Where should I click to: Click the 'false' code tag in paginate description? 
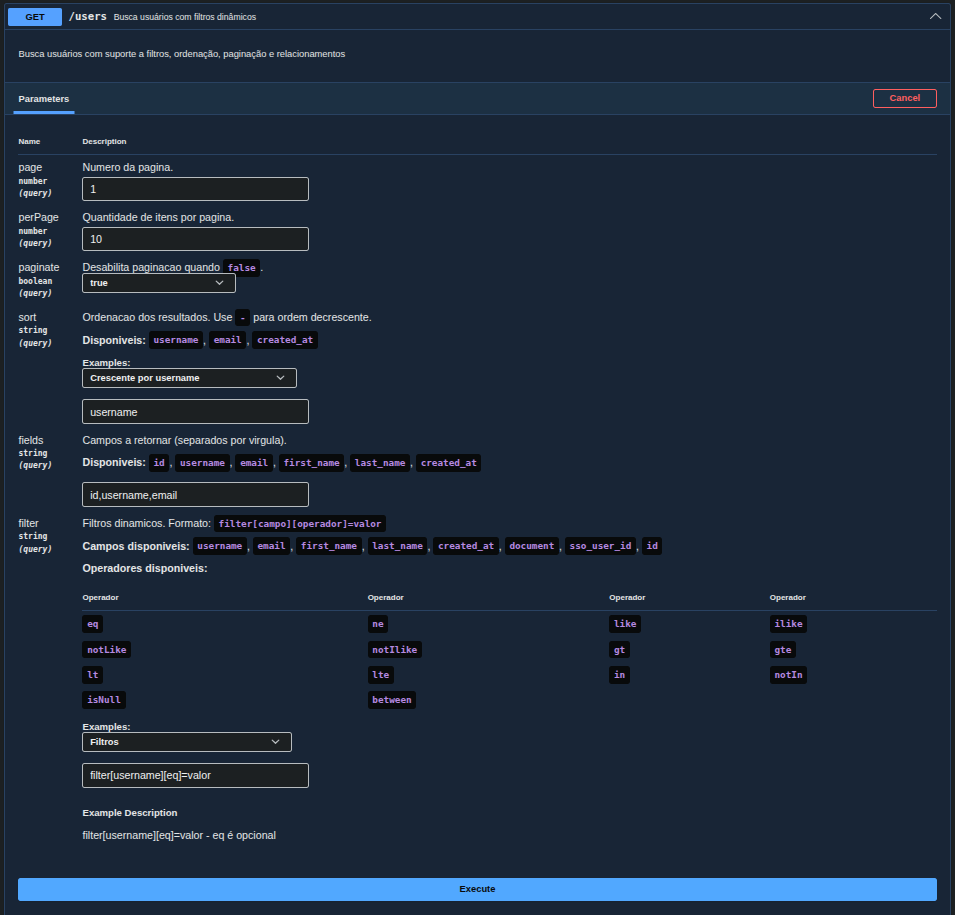[x=242, y=268]
